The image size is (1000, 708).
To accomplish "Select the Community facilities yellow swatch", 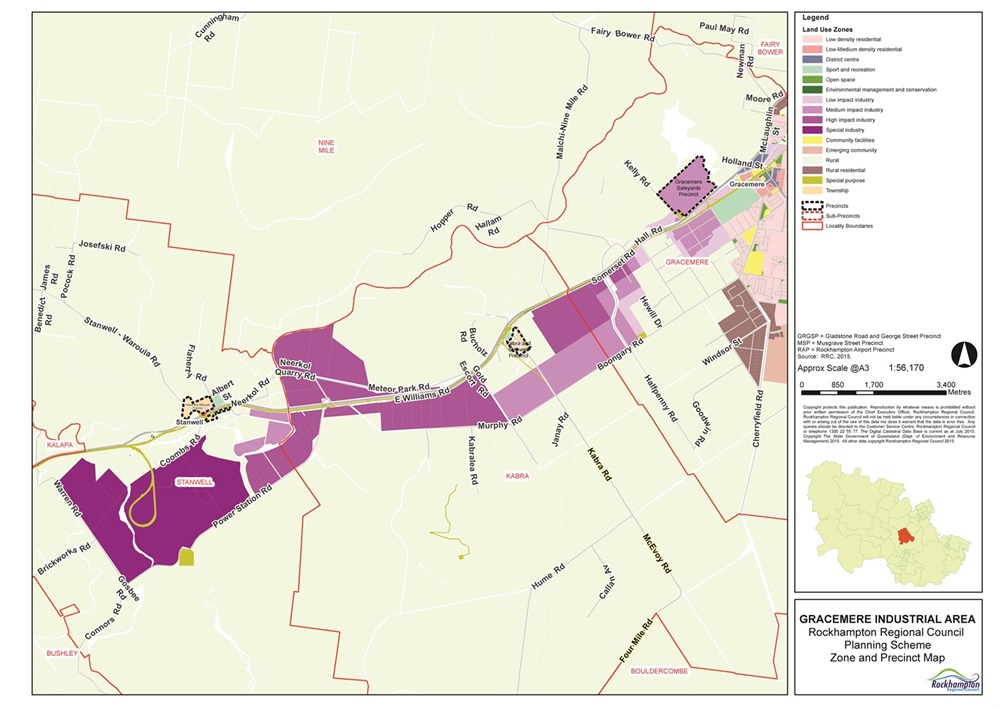I will 812,139.
